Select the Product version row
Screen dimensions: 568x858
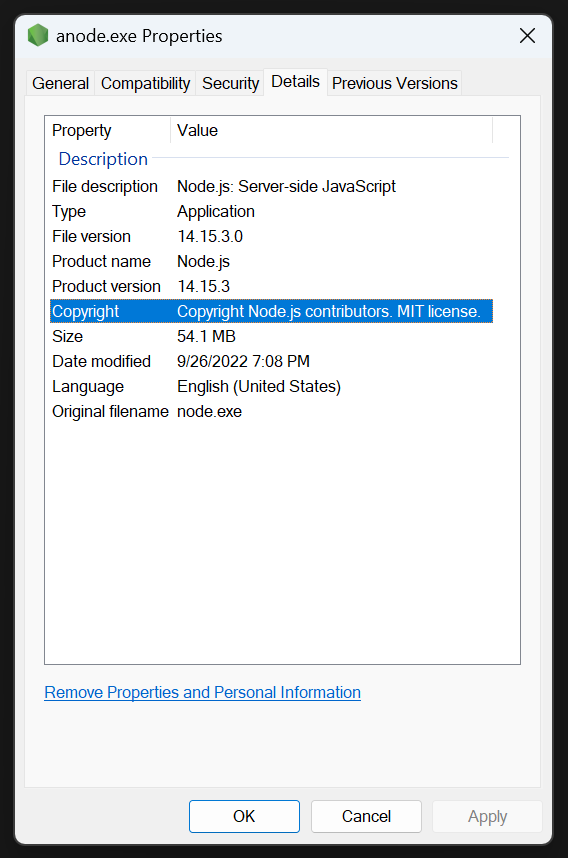[x=271, y=286]
